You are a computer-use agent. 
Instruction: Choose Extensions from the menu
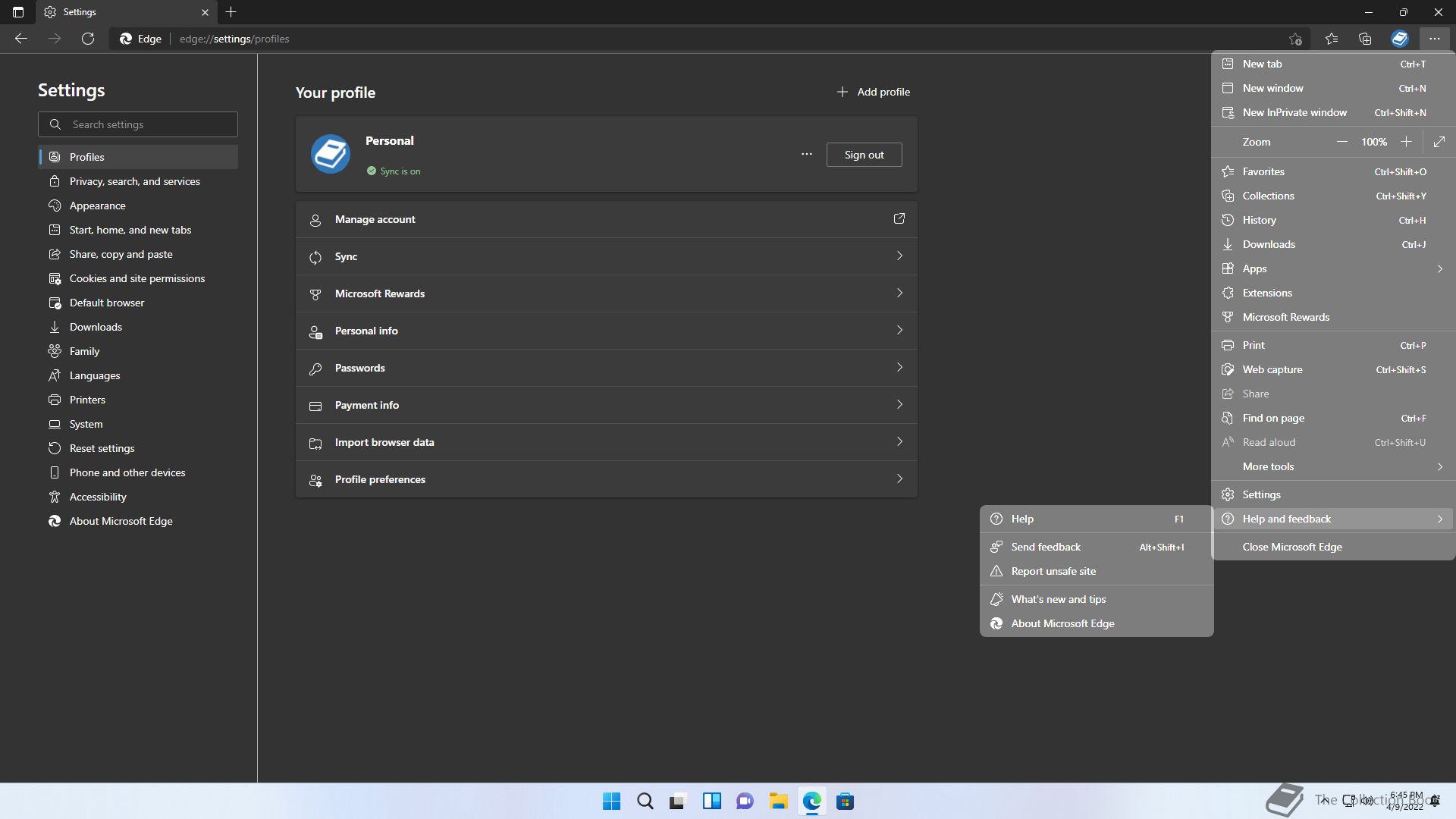click(1333, 293)
